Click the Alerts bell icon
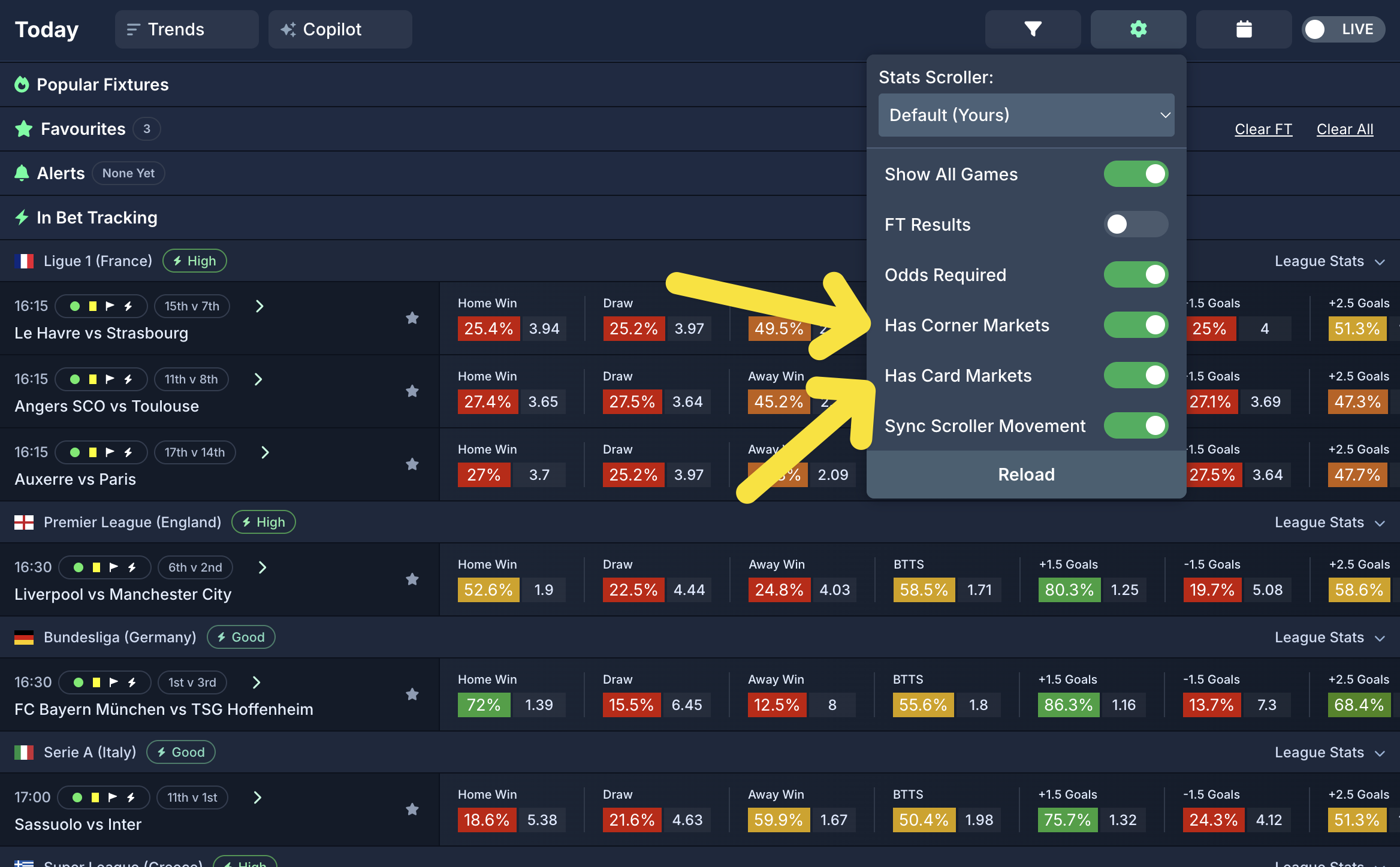This screenshot has height=867, width=1400. (22, 173)
